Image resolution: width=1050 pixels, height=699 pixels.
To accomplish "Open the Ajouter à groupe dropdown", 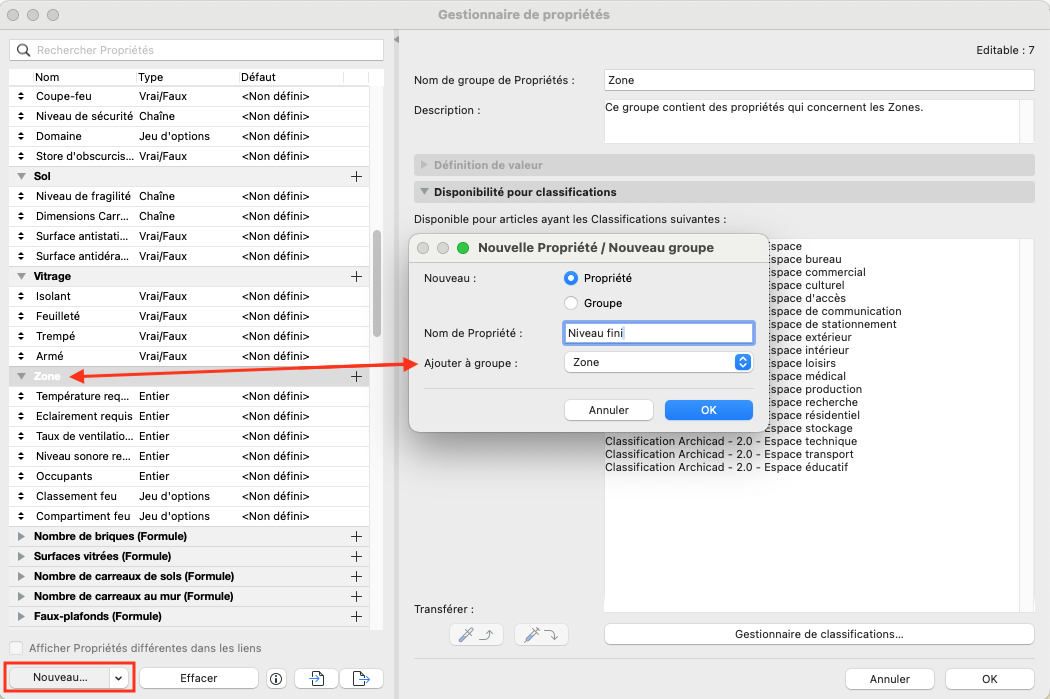I will point(658,362).
